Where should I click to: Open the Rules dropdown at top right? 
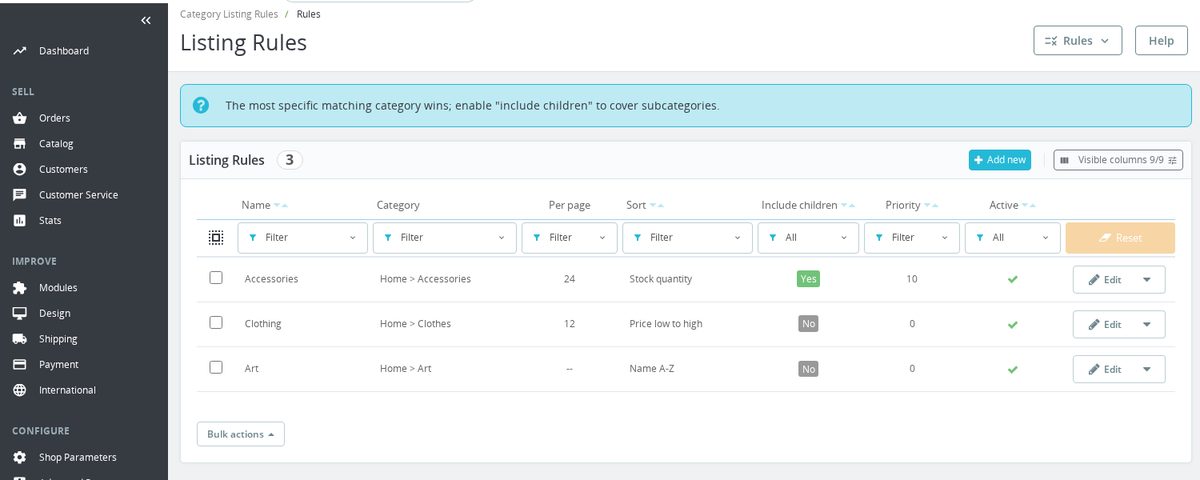coord(1078,41)
